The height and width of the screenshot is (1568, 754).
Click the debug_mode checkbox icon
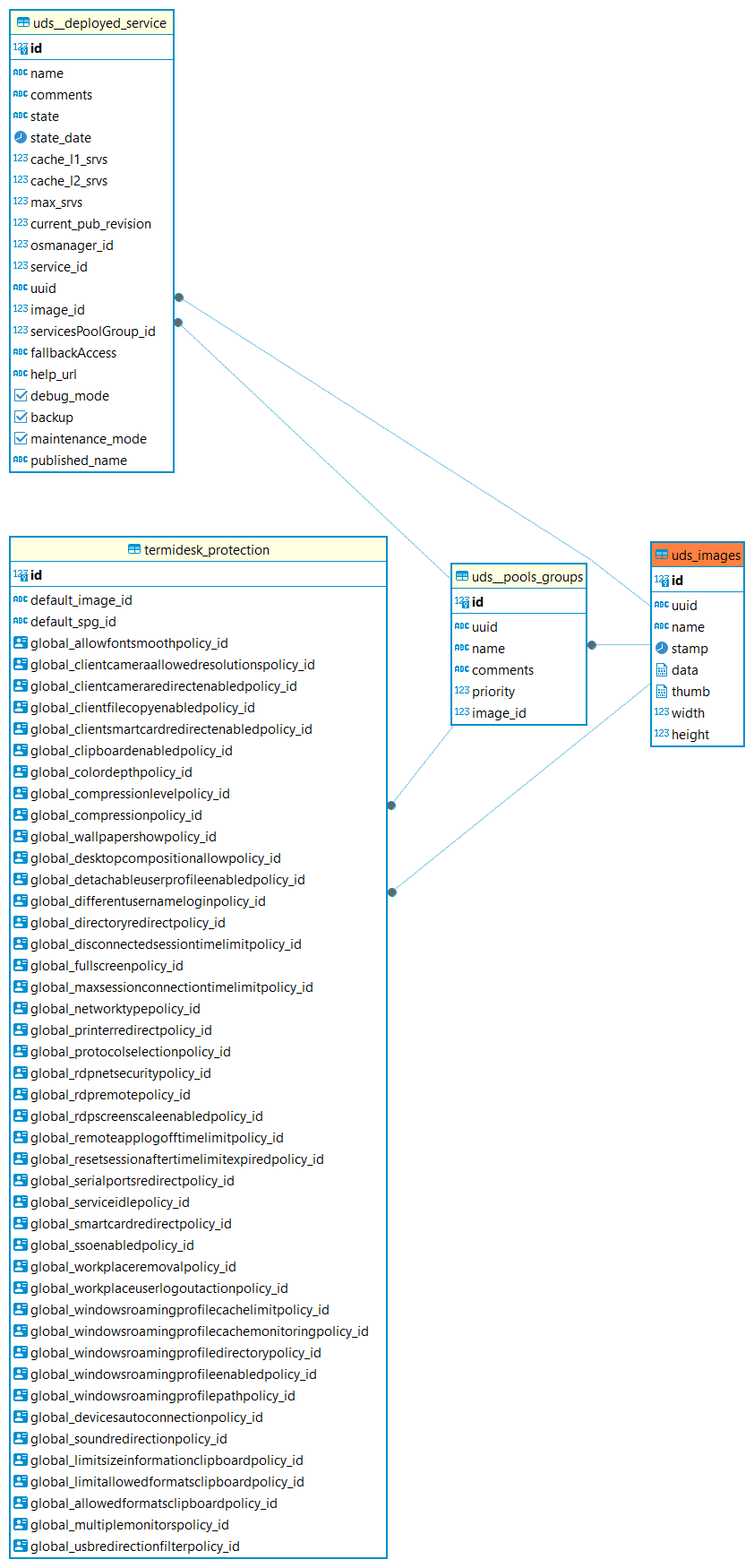tap(21, 395)
